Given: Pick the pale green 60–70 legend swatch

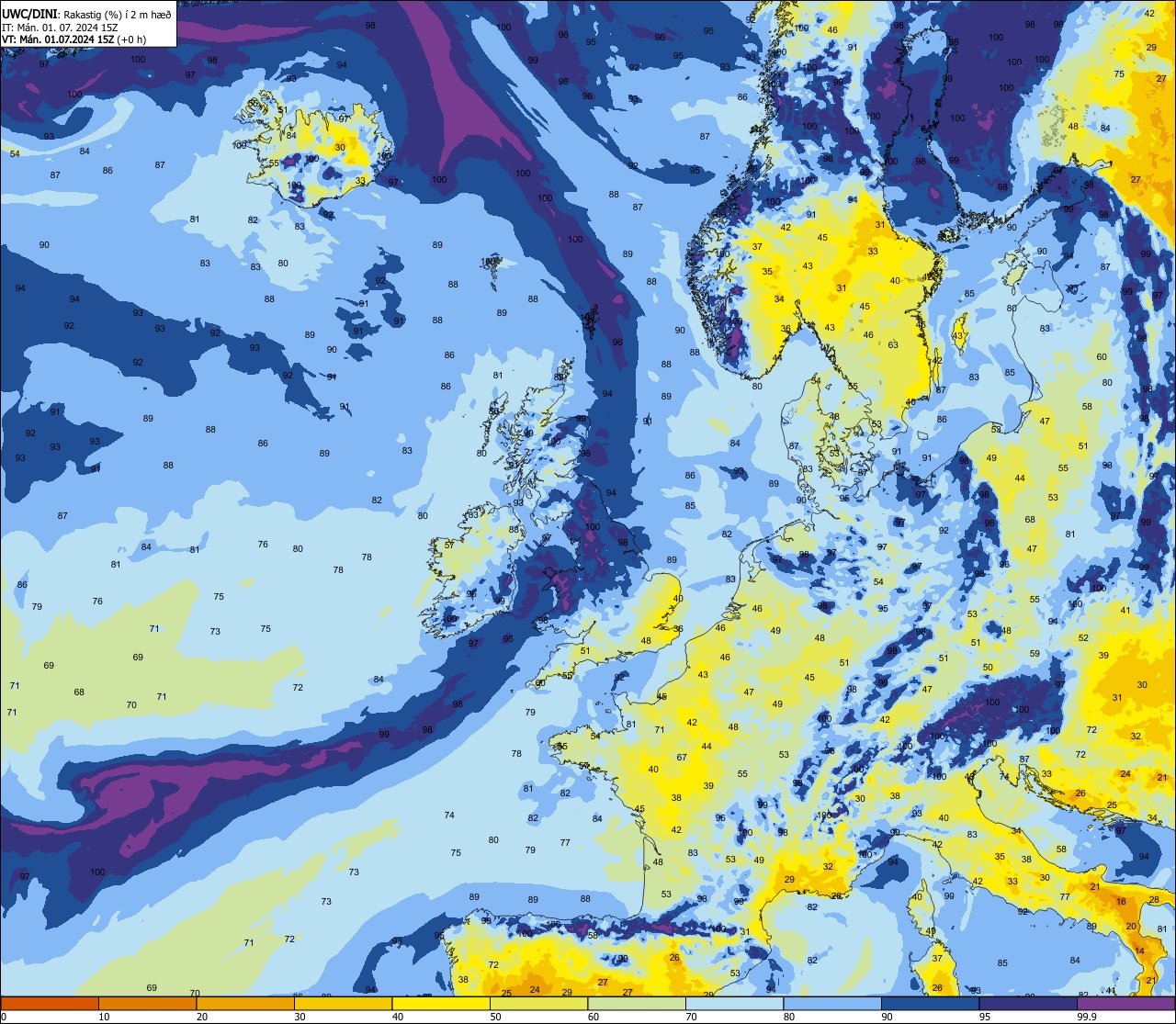Looking at the screenshot, I should click(x=637, y=1003).
